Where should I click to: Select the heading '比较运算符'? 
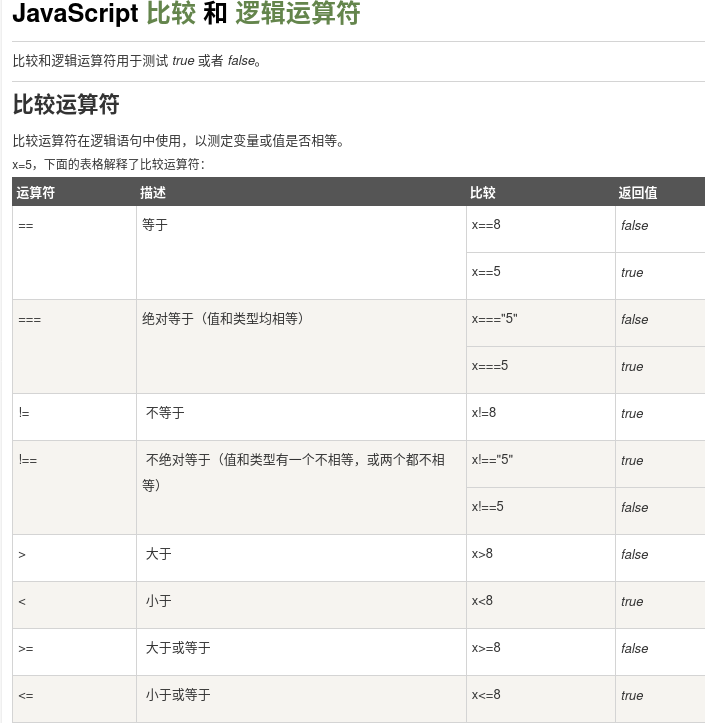(66, 104)
